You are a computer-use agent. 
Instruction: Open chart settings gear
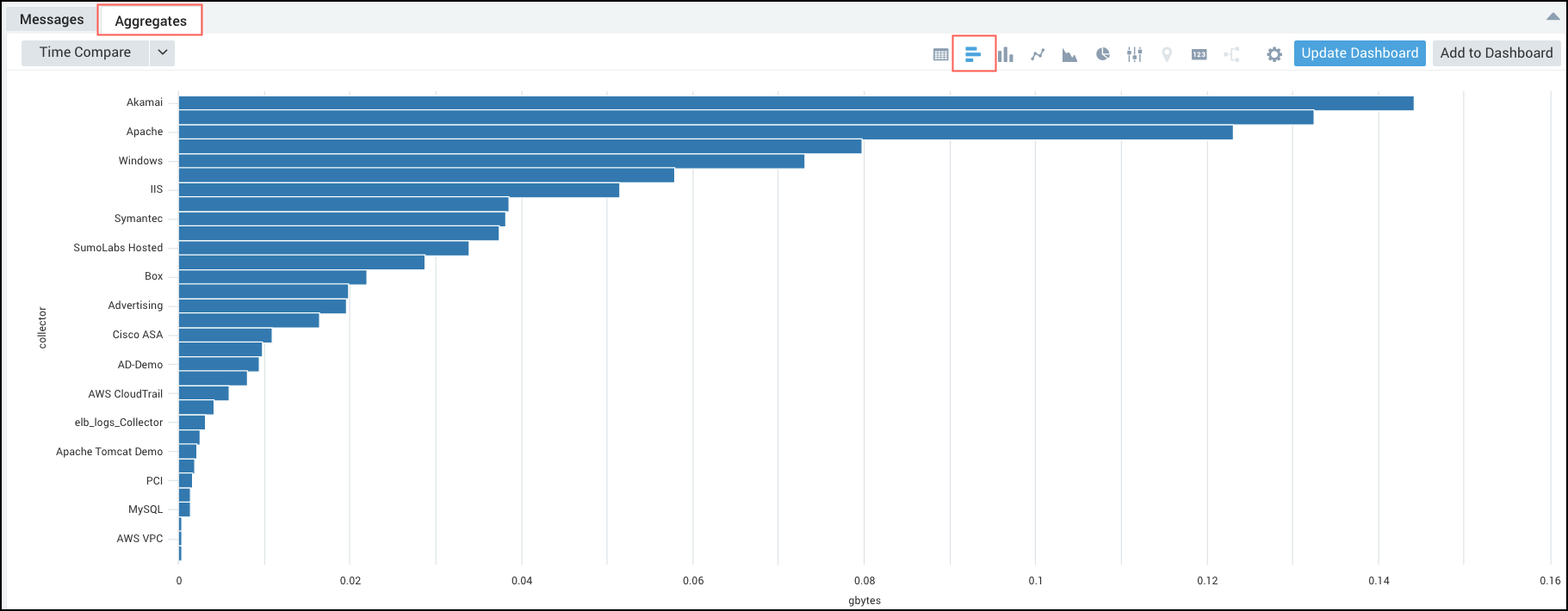click(x=1274, y=54)
